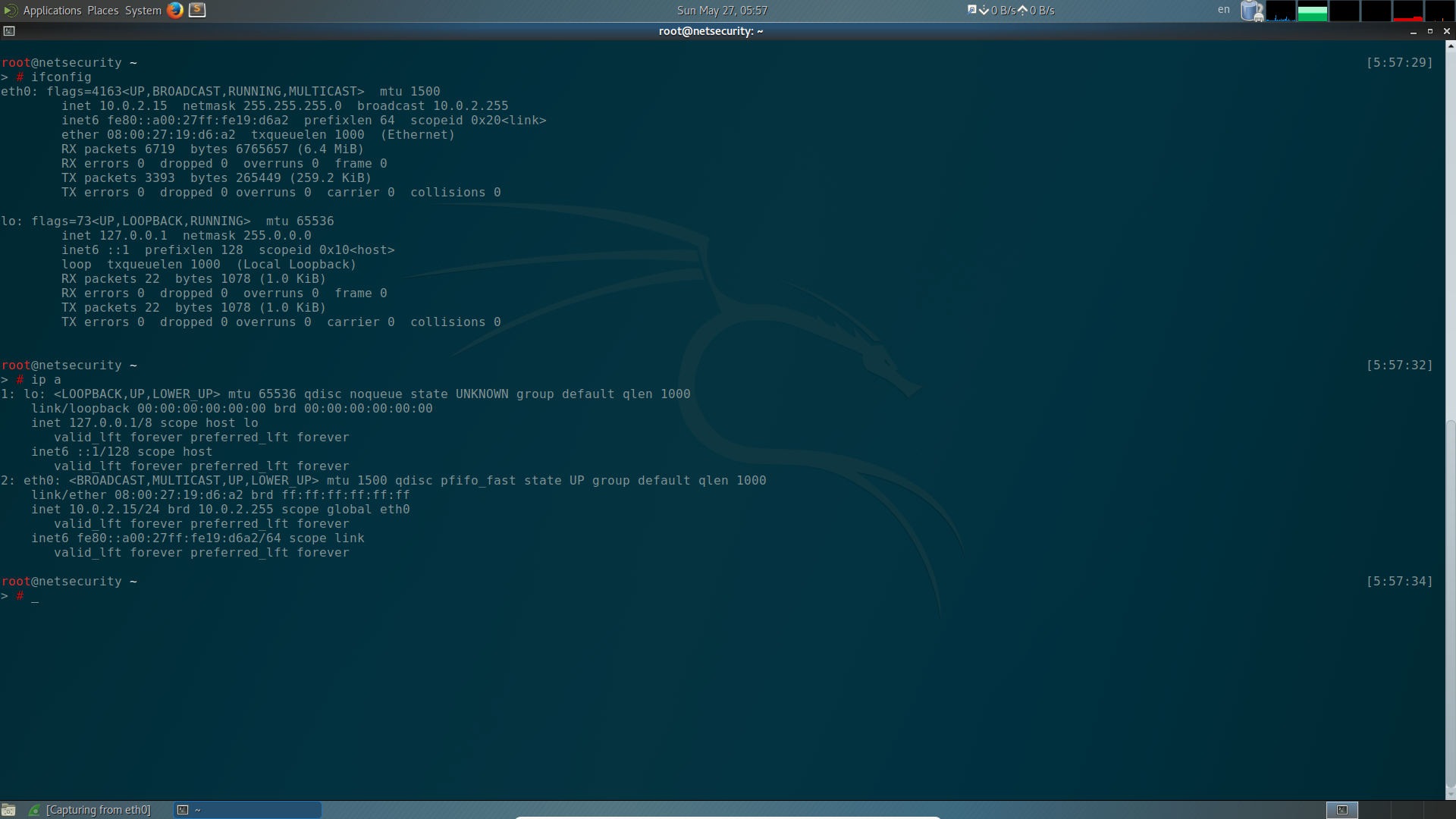Open the Sublime Text launcher icon
The height and width of the screenshot is (819, 1456).
click(x=197, y=10)
